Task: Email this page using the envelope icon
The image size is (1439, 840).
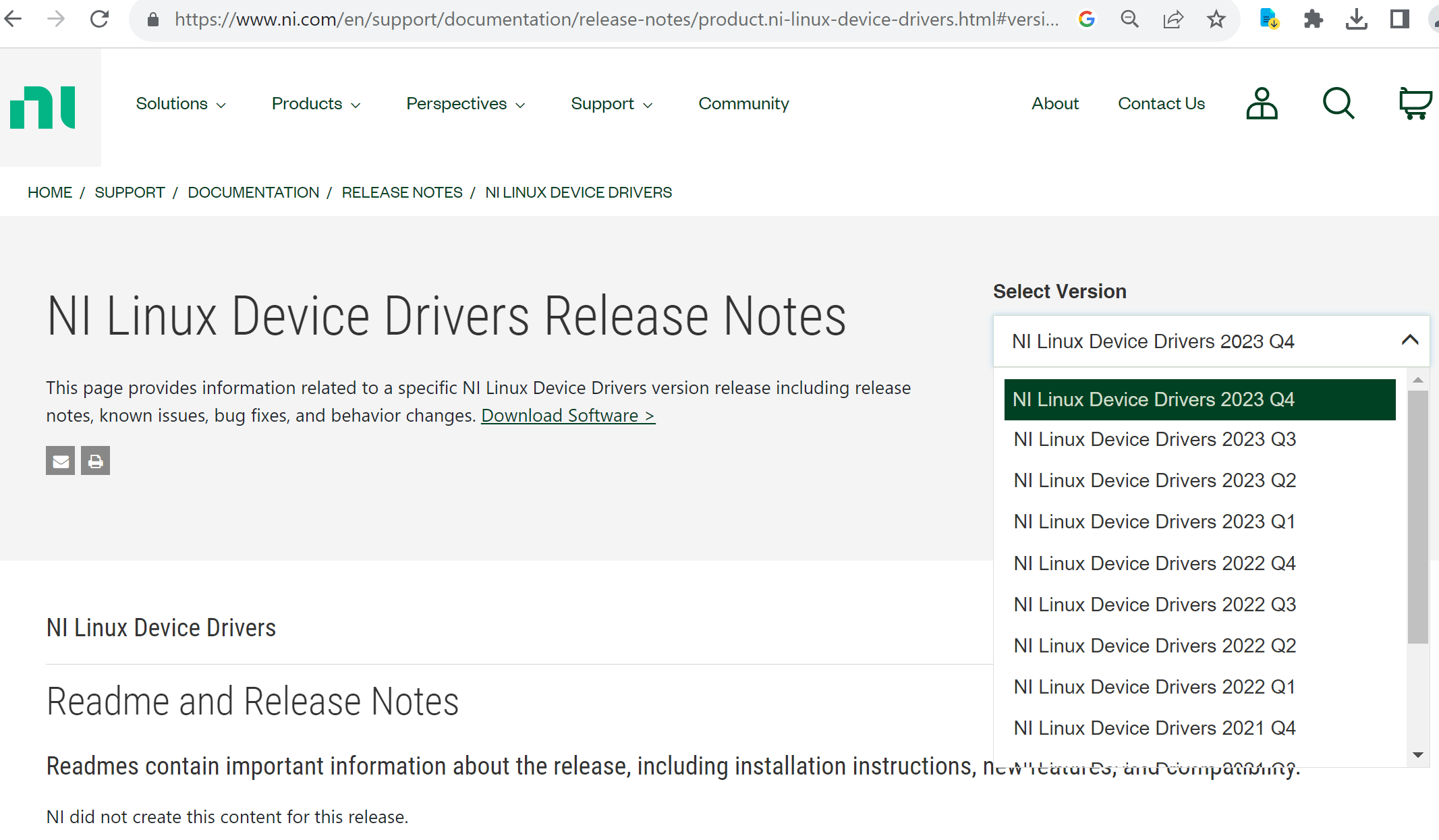Action: click(x=61, y=461)
